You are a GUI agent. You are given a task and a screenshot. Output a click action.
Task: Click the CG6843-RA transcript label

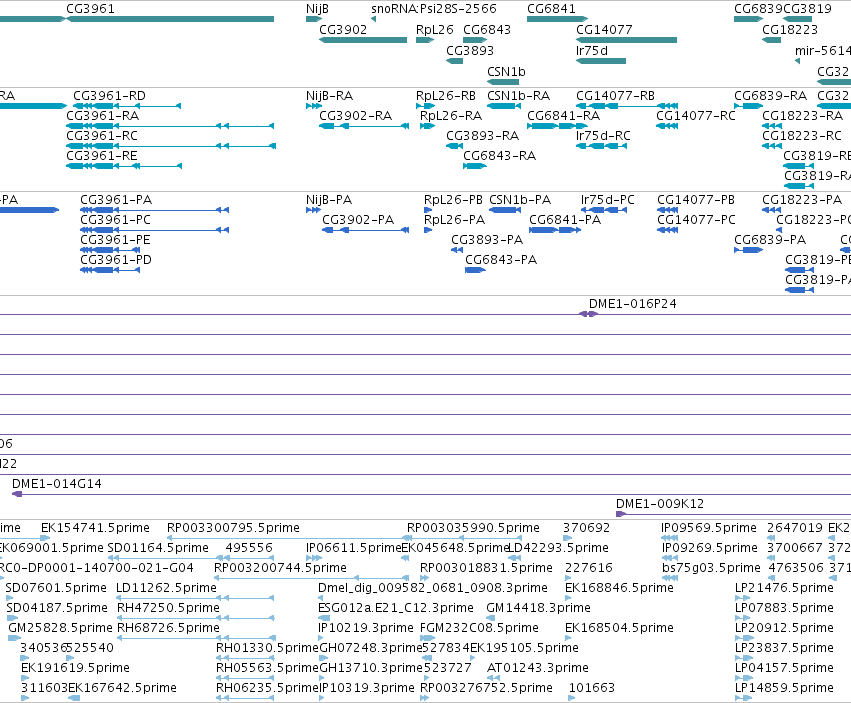pos(499,156)
